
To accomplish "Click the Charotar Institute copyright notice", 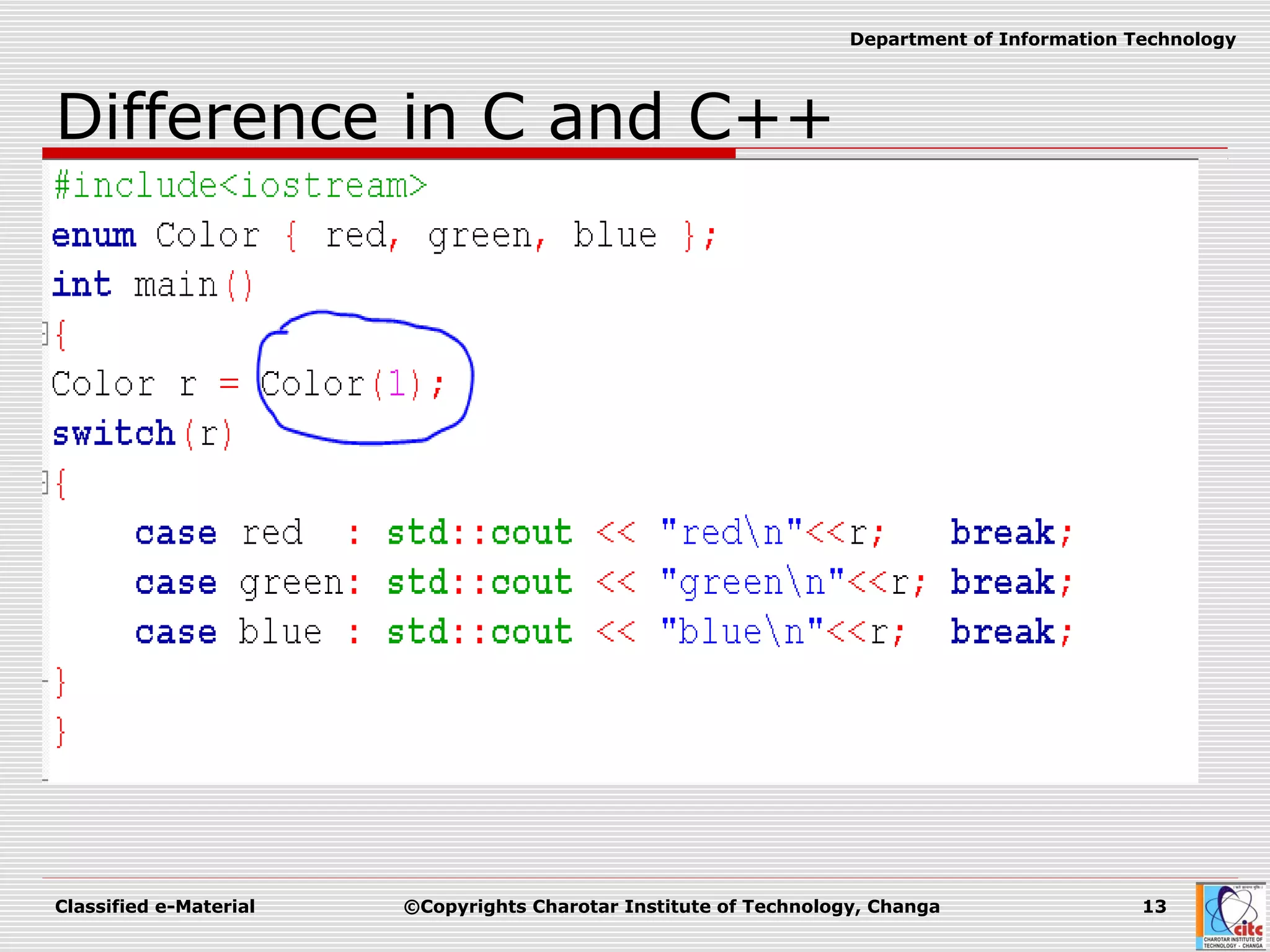I will (672, 906).
